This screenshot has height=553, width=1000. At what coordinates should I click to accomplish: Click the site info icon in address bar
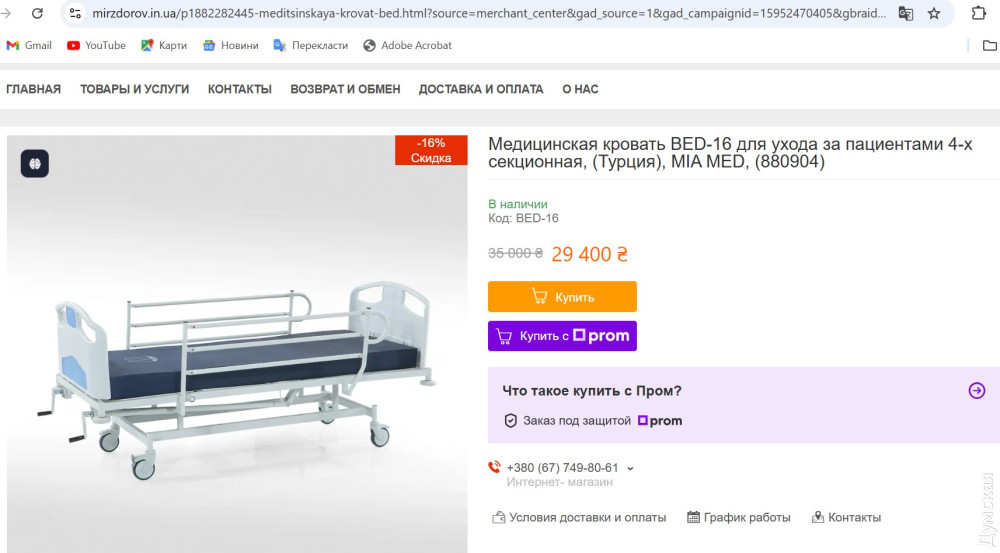click(x=75, y=14)
